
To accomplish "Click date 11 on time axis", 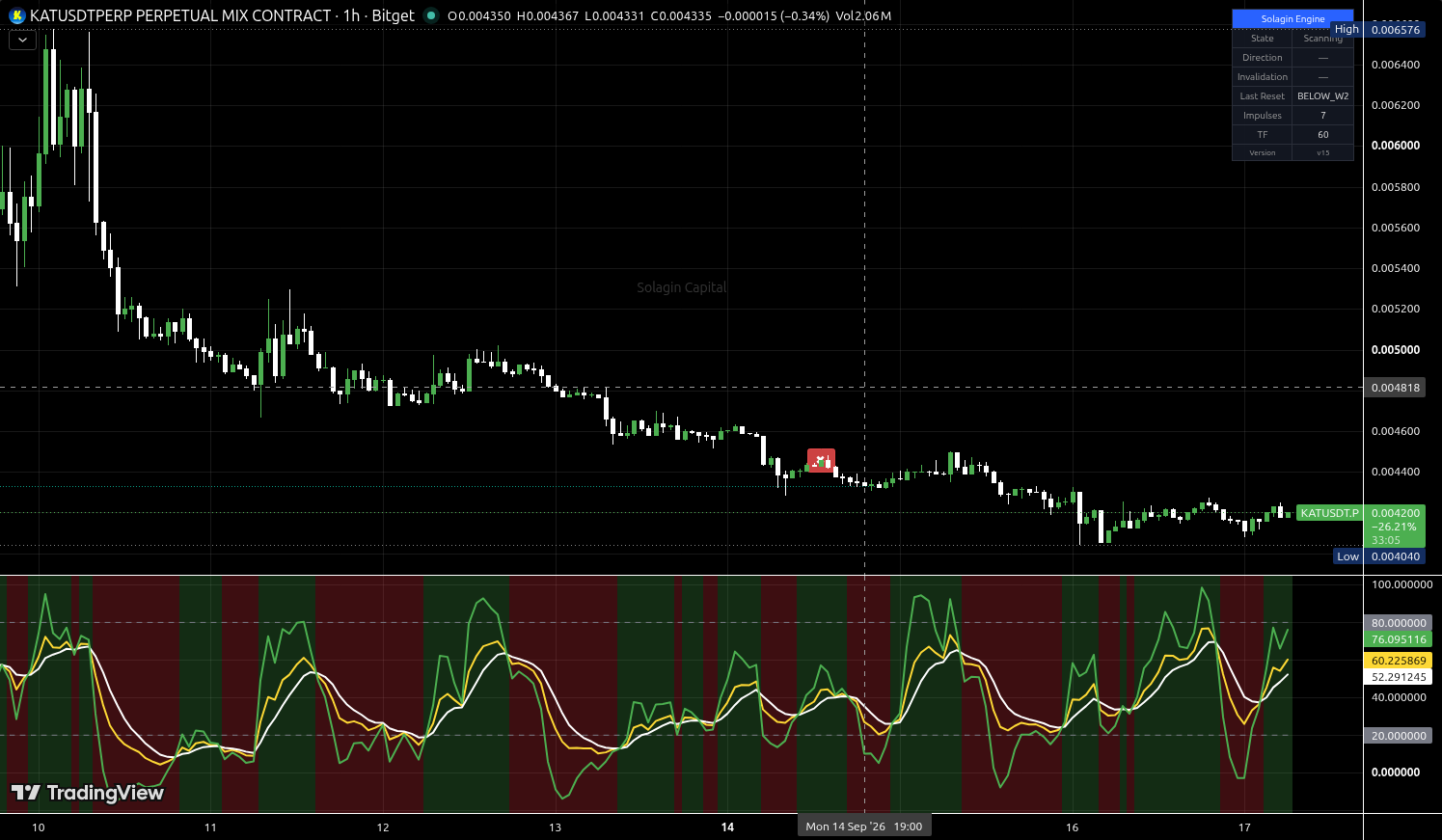I will [x=210, y=827].
